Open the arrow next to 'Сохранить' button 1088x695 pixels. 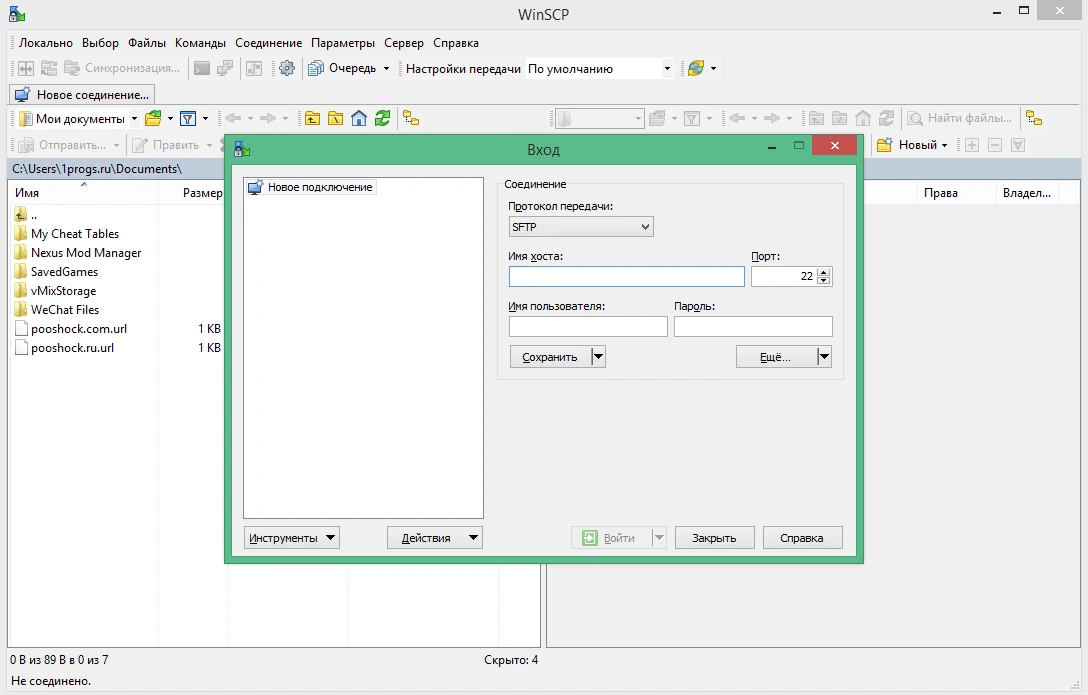pyautogui.click(x=598, y=357)
